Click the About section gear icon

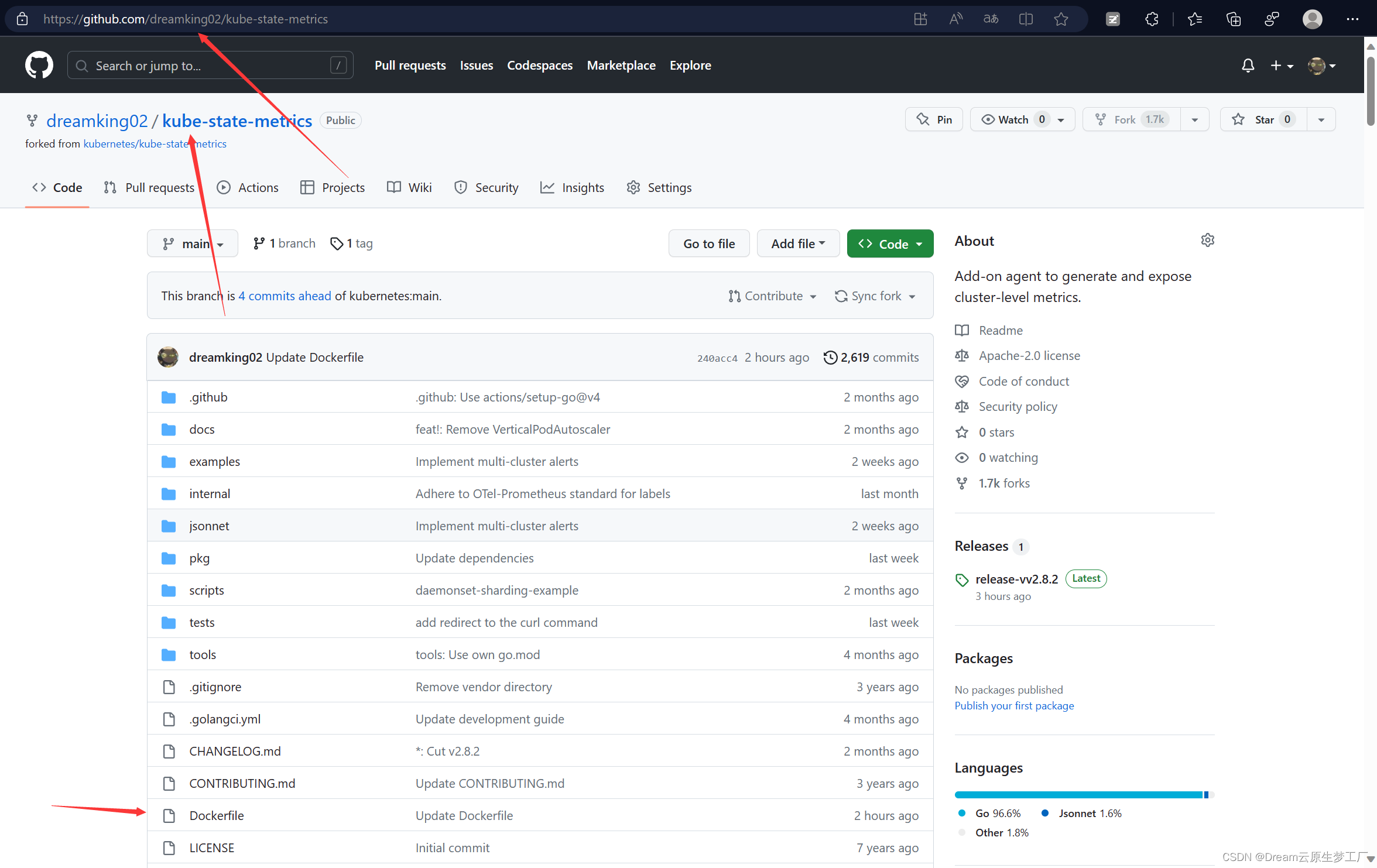click(1207, 240)
